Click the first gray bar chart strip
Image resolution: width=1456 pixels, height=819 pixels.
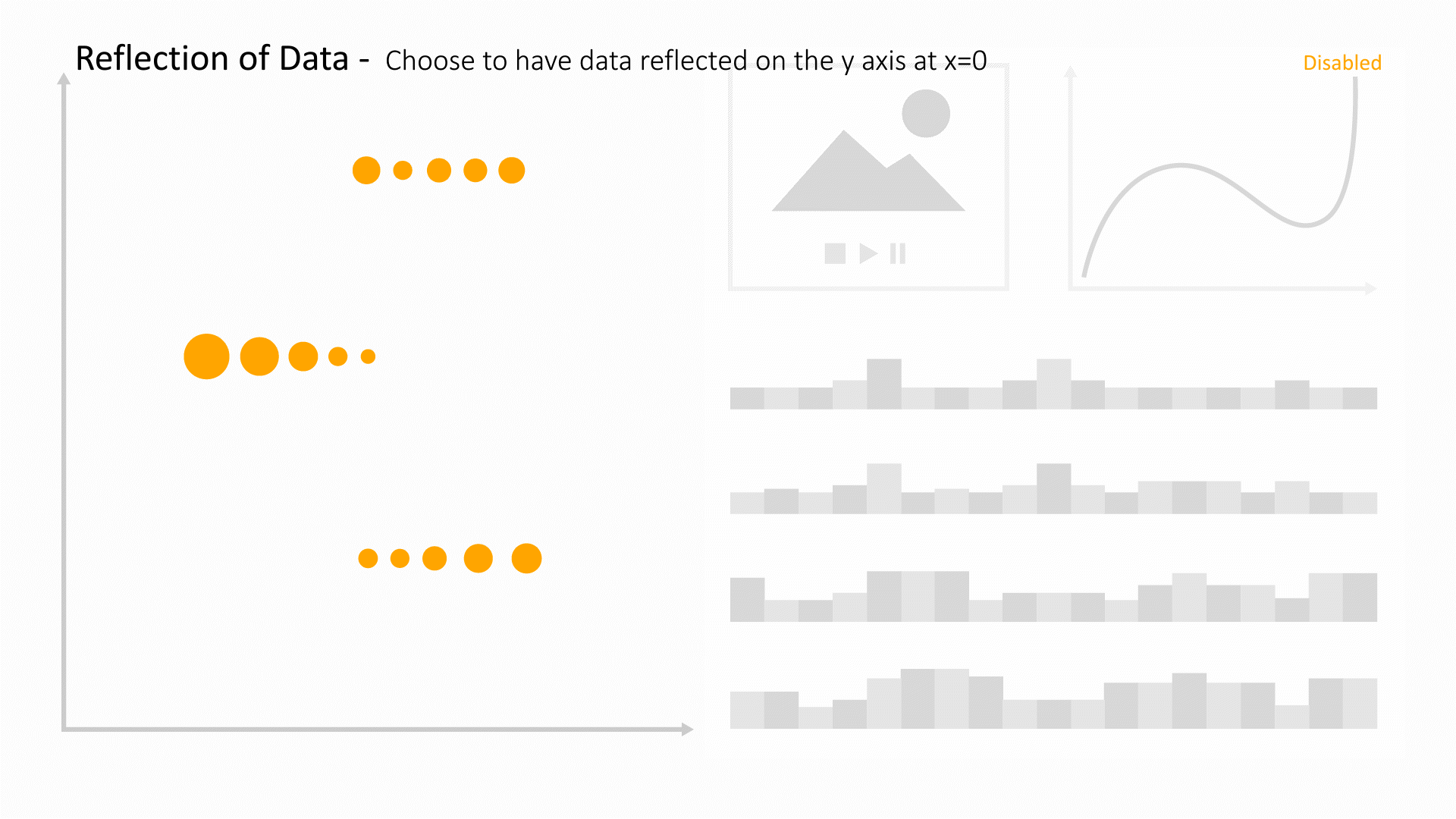tap(1053, 384)
